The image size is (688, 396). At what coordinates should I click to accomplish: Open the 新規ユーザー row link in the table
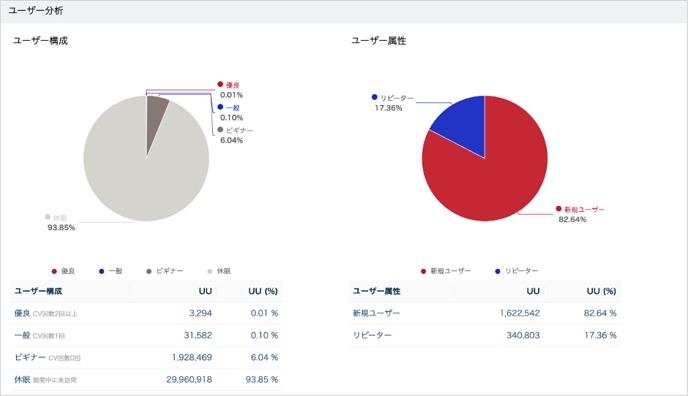[x=376, y=313]
